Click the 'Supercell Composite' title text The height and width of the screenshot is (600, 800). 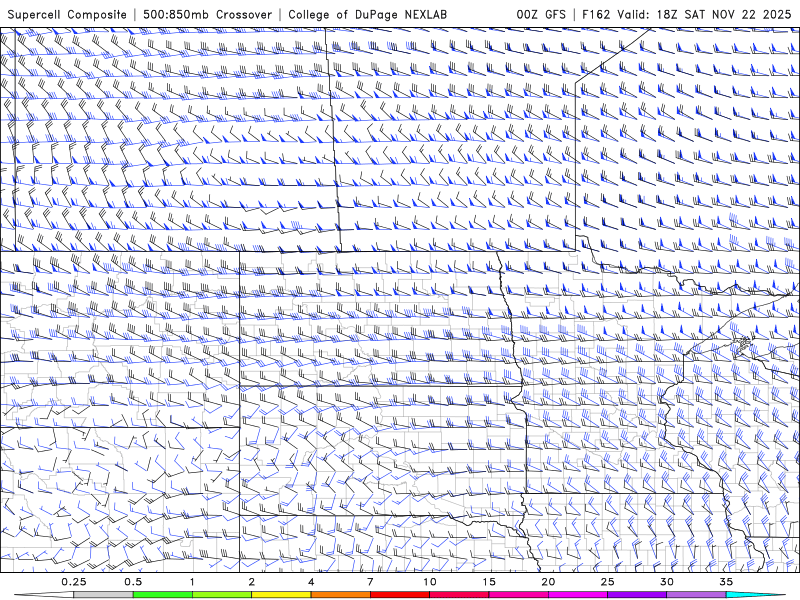tap(67, 15)
